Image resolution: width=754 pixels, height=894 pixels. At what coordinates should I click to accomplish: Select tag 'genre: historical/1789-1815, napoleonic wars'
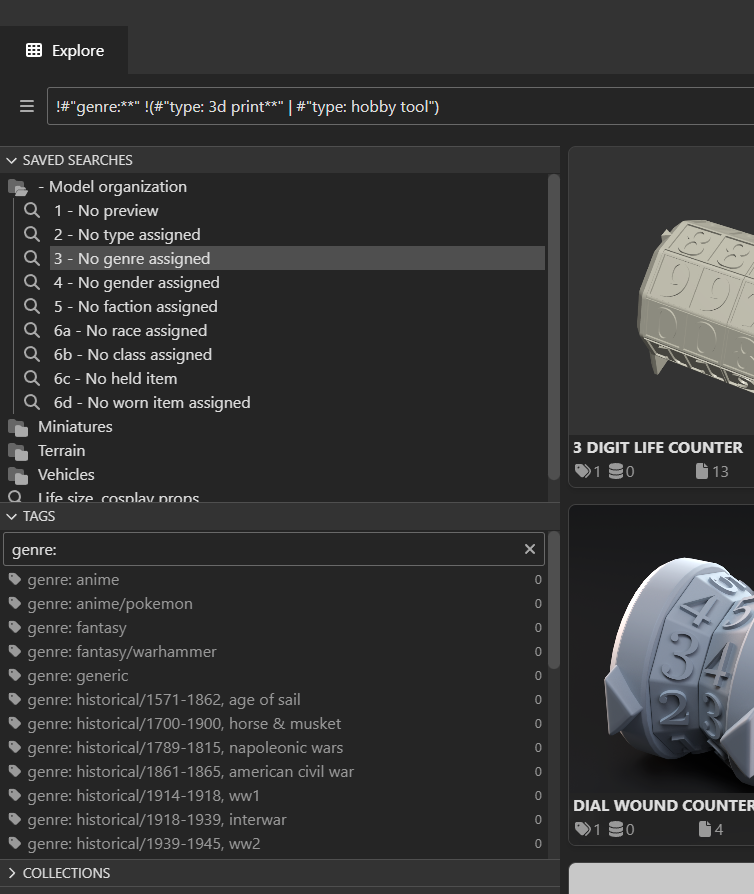pos(185,747)
